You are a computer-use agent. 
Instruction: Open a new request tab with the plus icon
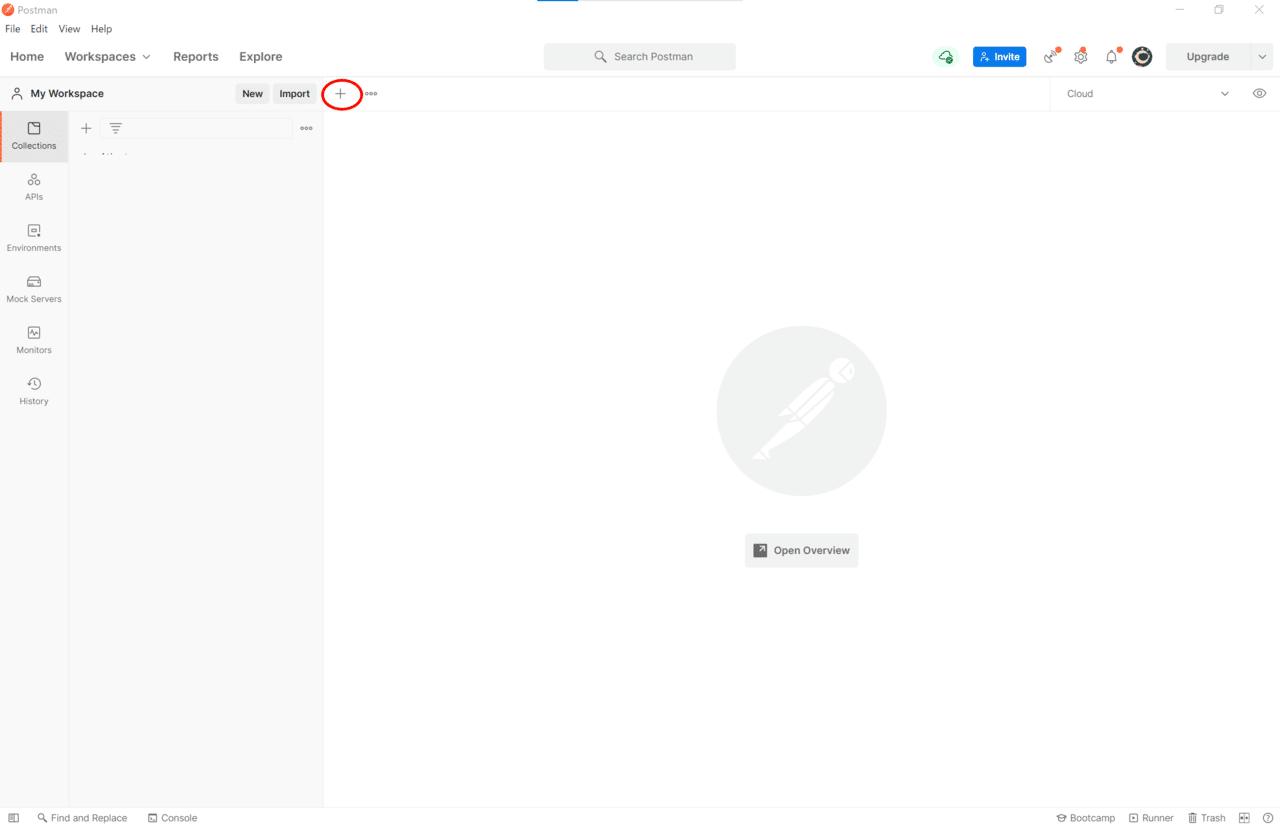(340, 94)
